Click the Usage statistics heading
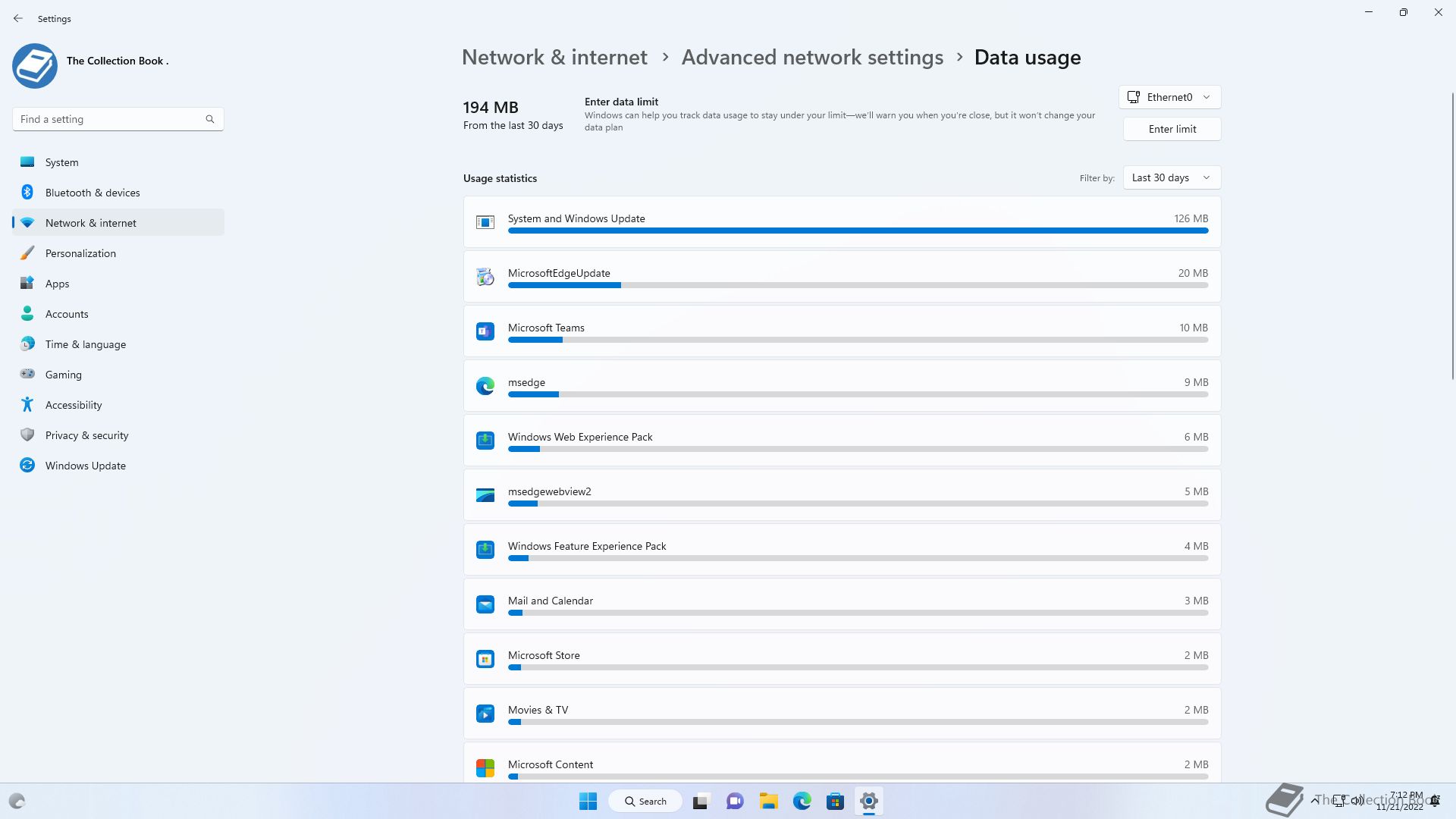 pyautogui.click(x=500, y=178)
